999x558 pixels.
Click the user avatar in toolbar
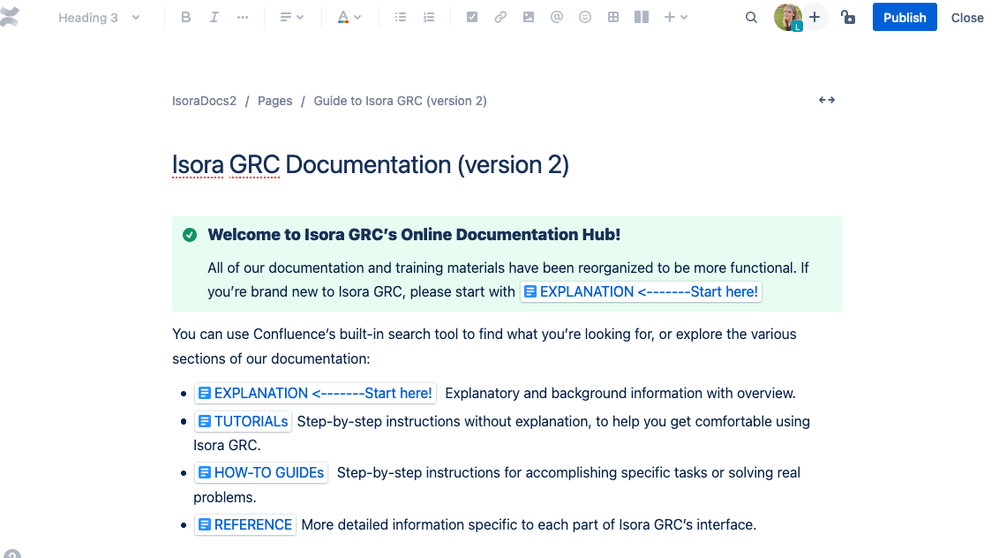(x=787, y=17)
